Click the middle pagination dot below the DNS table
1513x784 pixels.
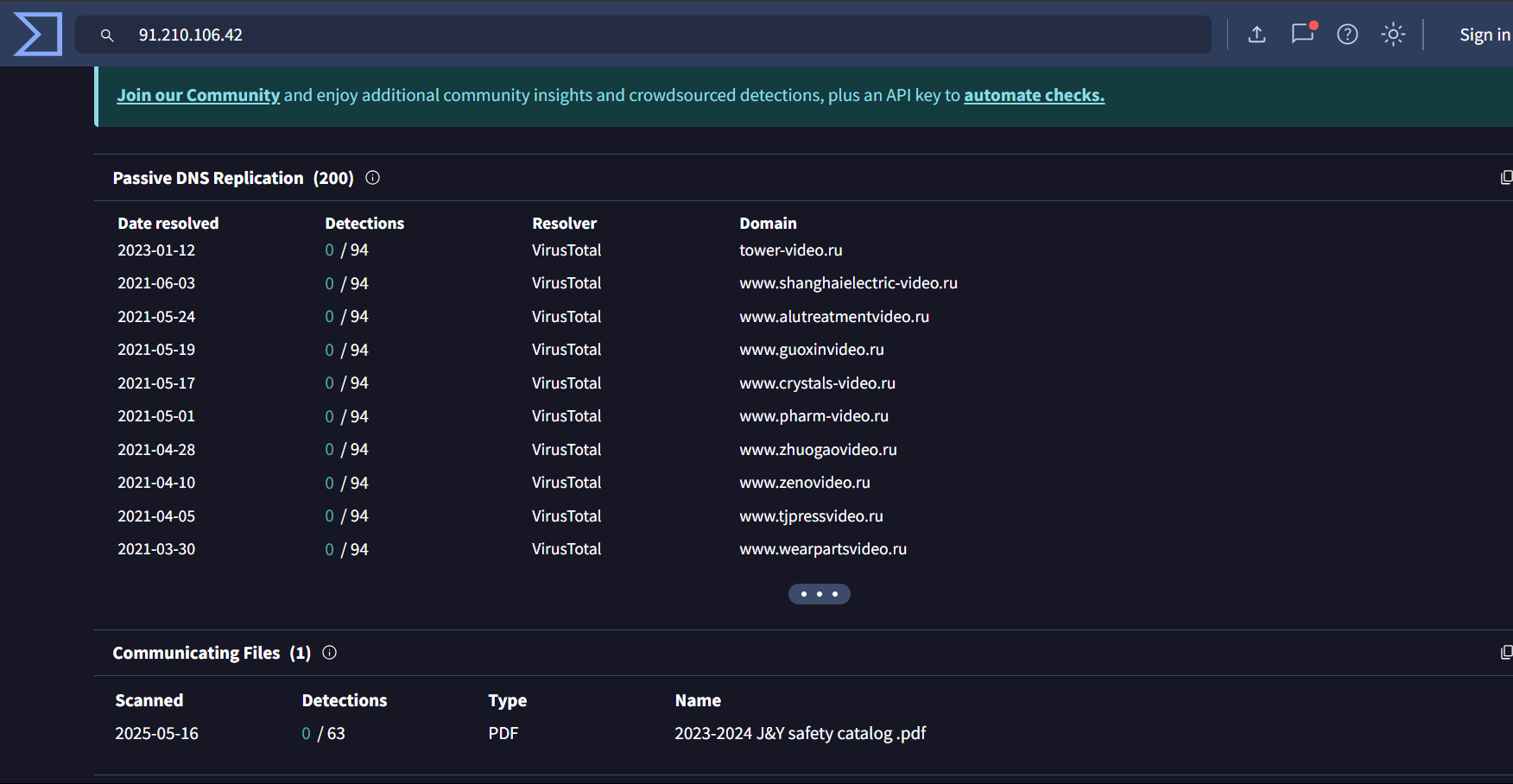819,594
